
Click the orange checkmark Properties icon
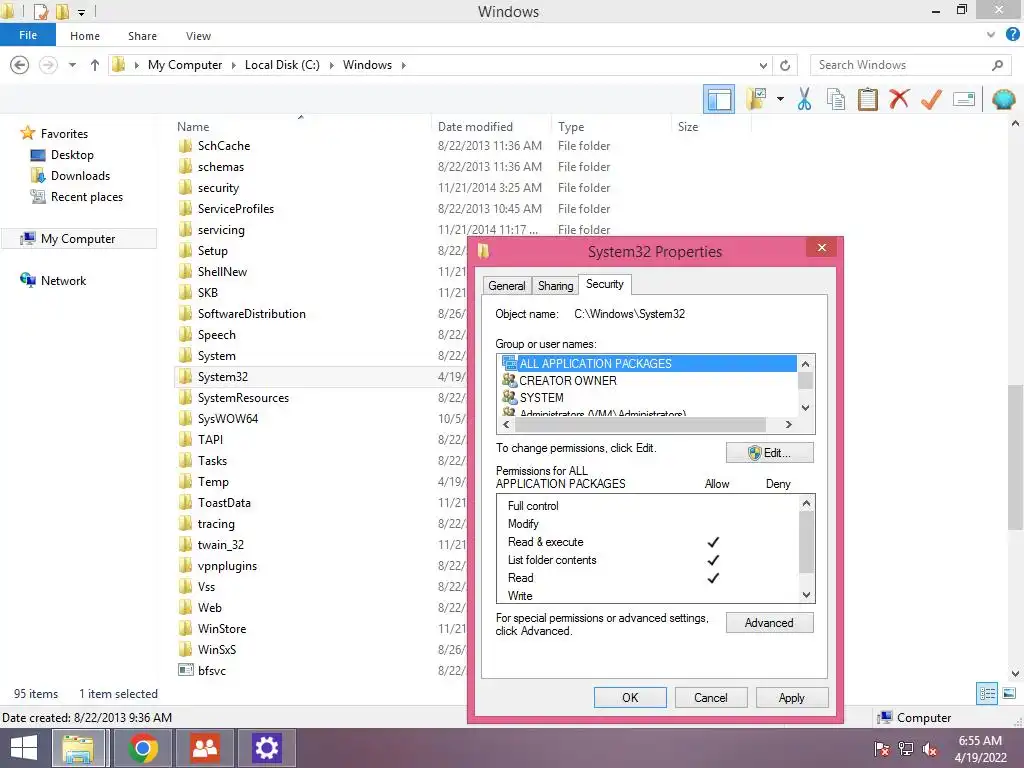click(931, 99)
